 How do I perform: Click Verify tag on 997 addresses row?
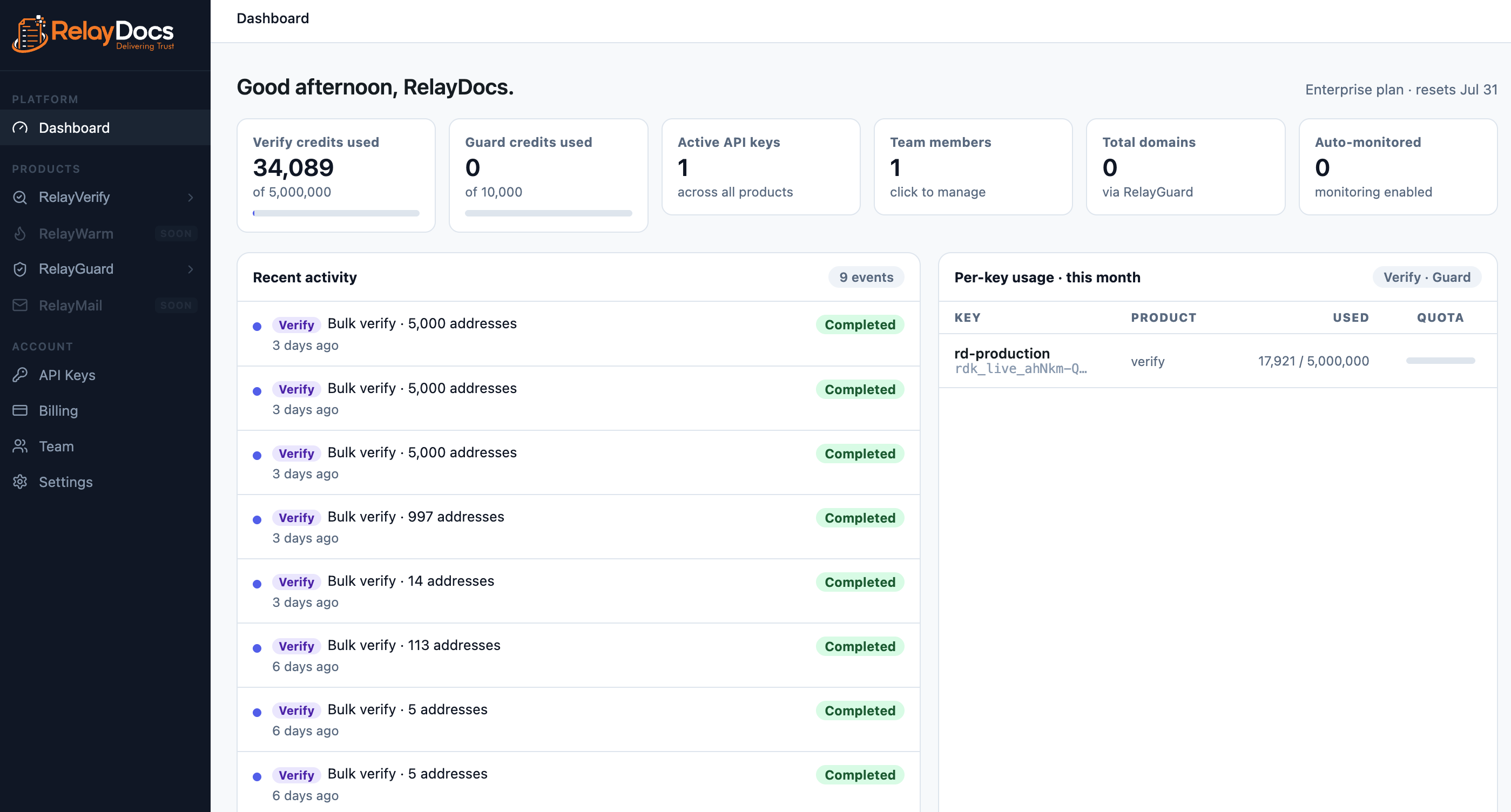296,518
